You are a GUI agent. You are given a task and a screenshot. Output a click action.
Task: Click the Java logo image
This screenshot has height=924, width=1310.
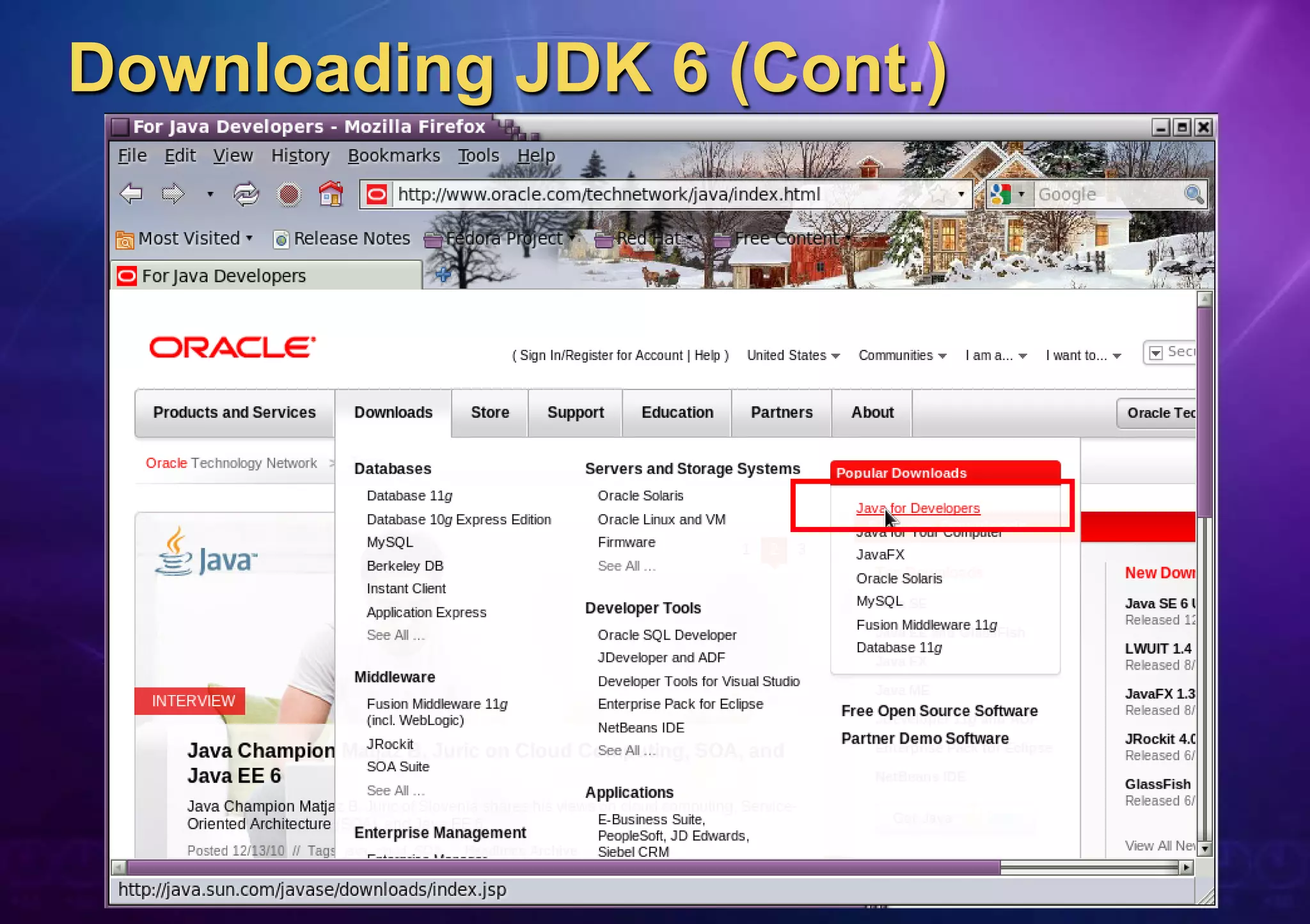(x=205, y=552)
